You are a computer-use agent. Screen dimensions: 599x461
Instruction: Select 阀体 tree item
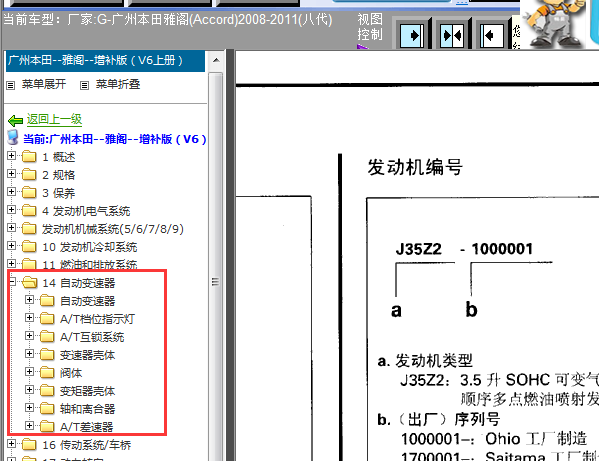(x=71, y=373)
